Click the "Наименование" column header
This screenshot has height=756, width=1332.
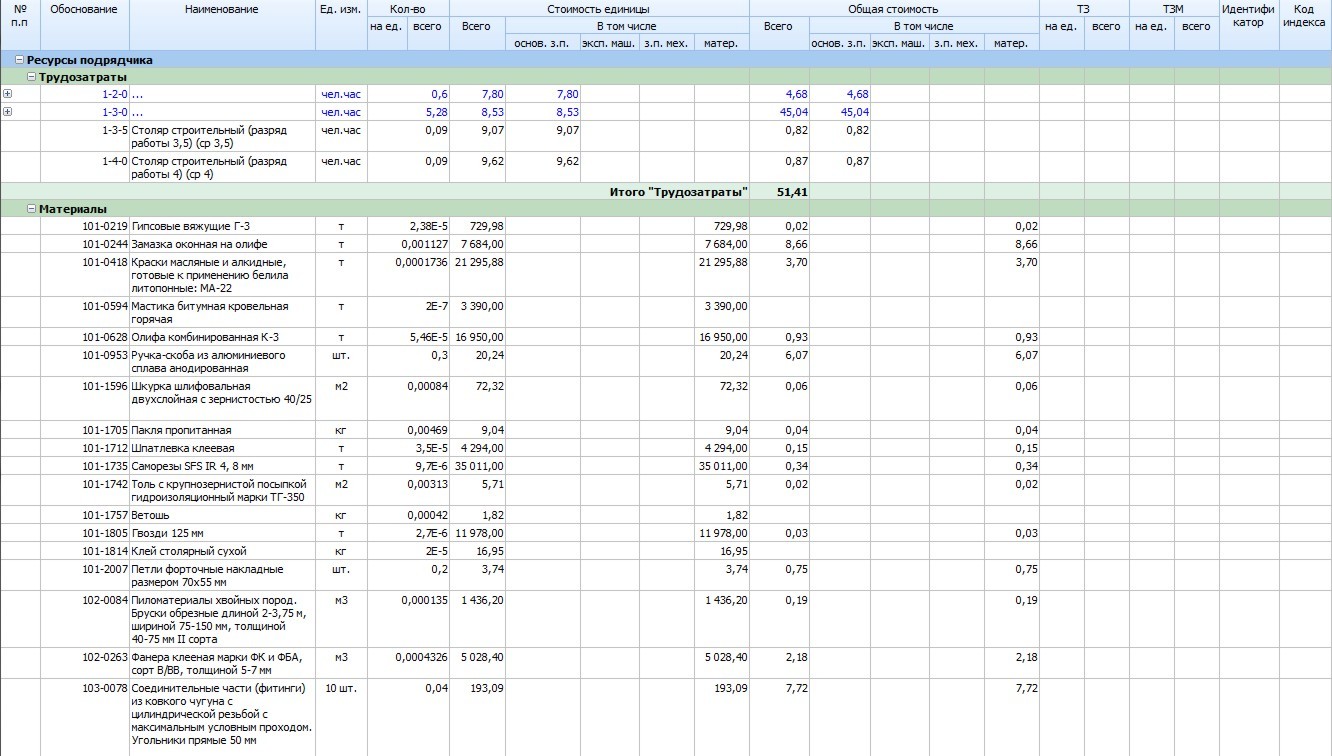[x=222, y=10]
